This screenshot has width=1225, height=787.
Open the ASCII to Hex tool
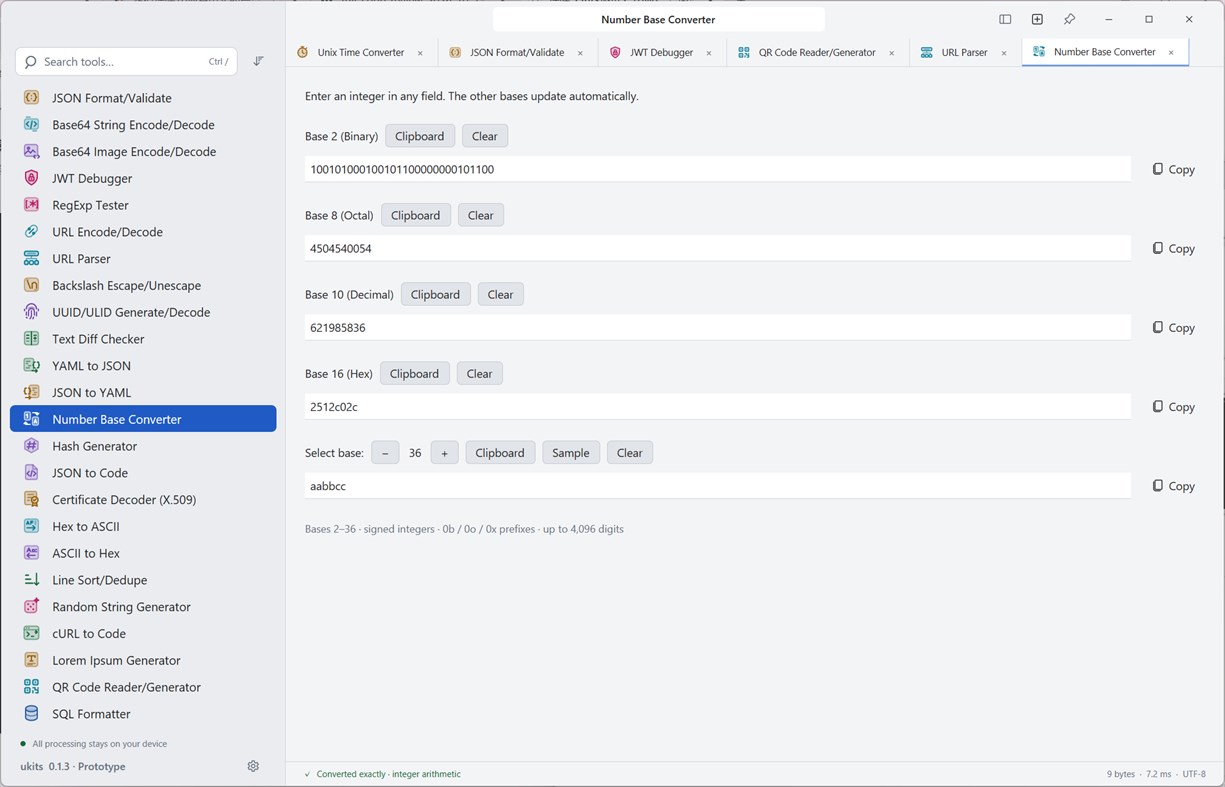coord(143,553)
